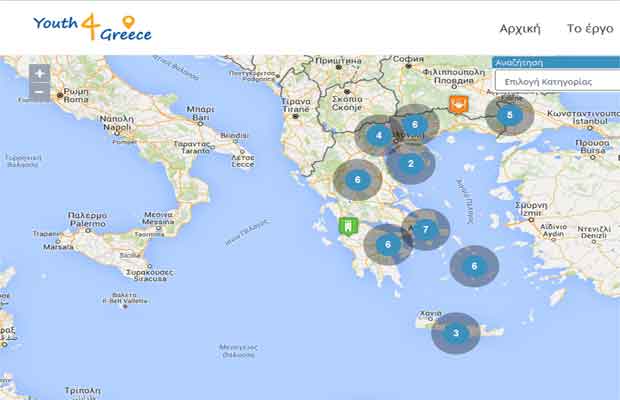Screen dimensions: 620x400
Task: Open the Το έργο menu item
Action: point(590,28)
